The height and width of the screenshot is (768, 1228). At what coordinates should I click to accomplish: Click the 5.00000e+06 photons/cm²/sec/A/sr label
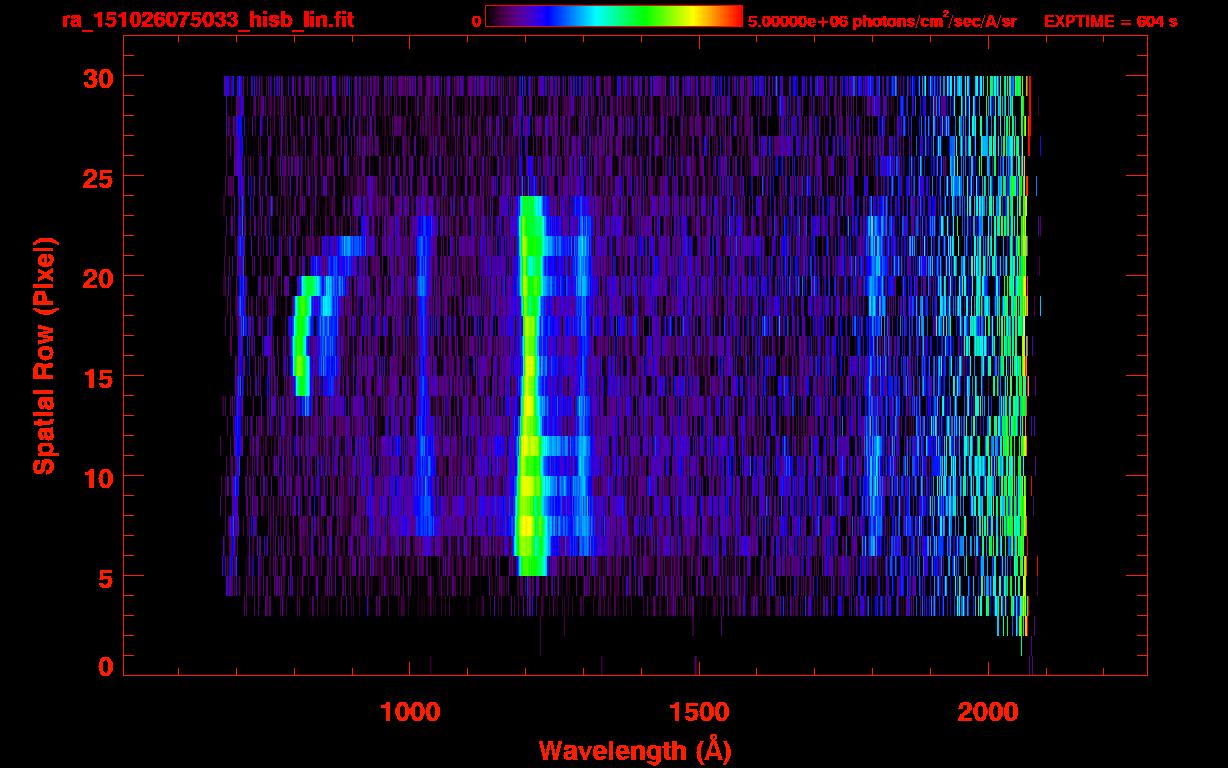pyautogui.click(x=882, y=20)
